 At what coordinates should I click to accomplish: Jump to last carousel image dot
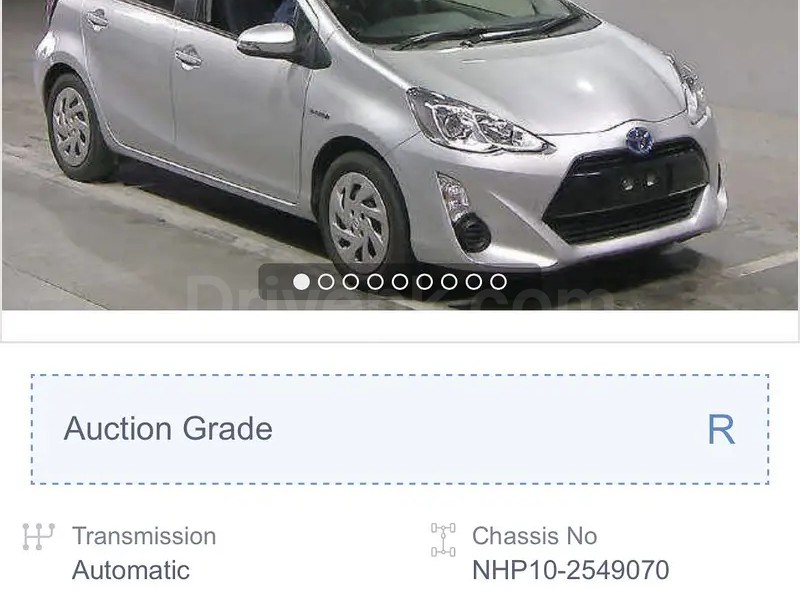tap(498, 282)
